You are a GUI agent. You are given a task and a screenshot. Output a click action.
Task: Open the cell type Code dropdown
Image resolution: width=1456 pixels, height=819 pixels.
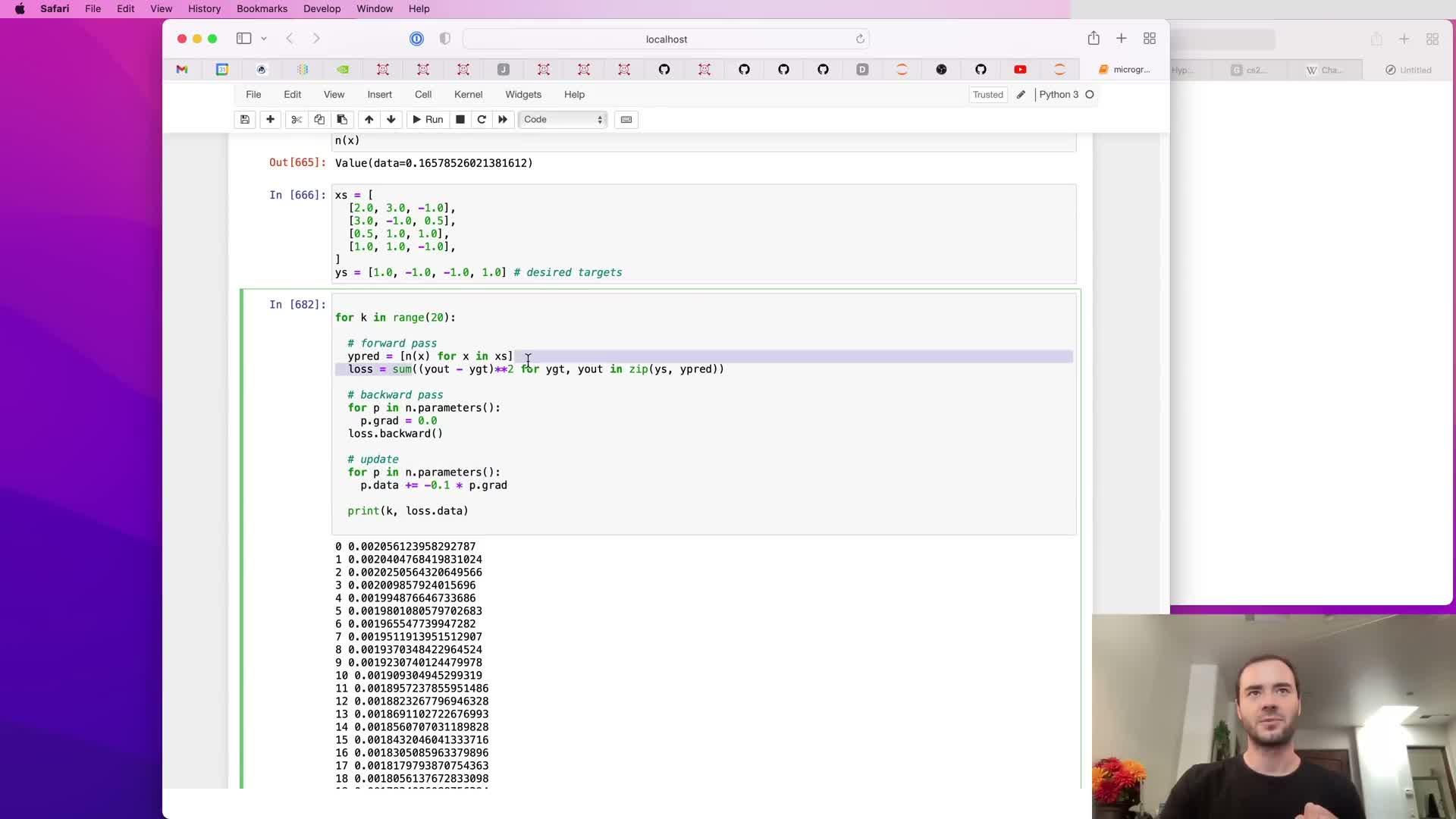click(563, 119)
